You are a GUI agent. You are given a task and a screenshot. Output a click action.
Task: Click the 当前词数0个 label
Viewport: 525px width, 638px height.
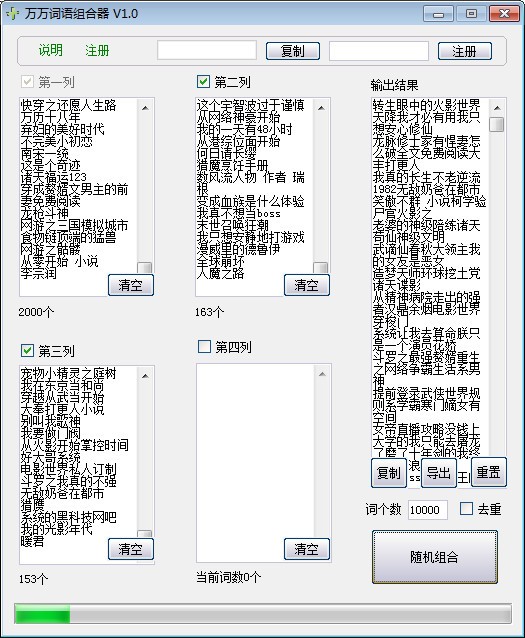click(229, 577)
